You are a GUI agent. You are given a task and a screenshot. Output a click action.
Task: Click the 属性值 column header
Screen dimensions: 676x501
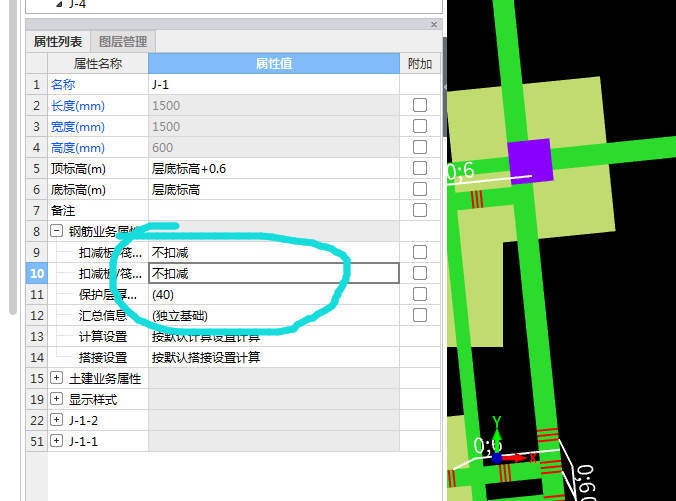274,64
